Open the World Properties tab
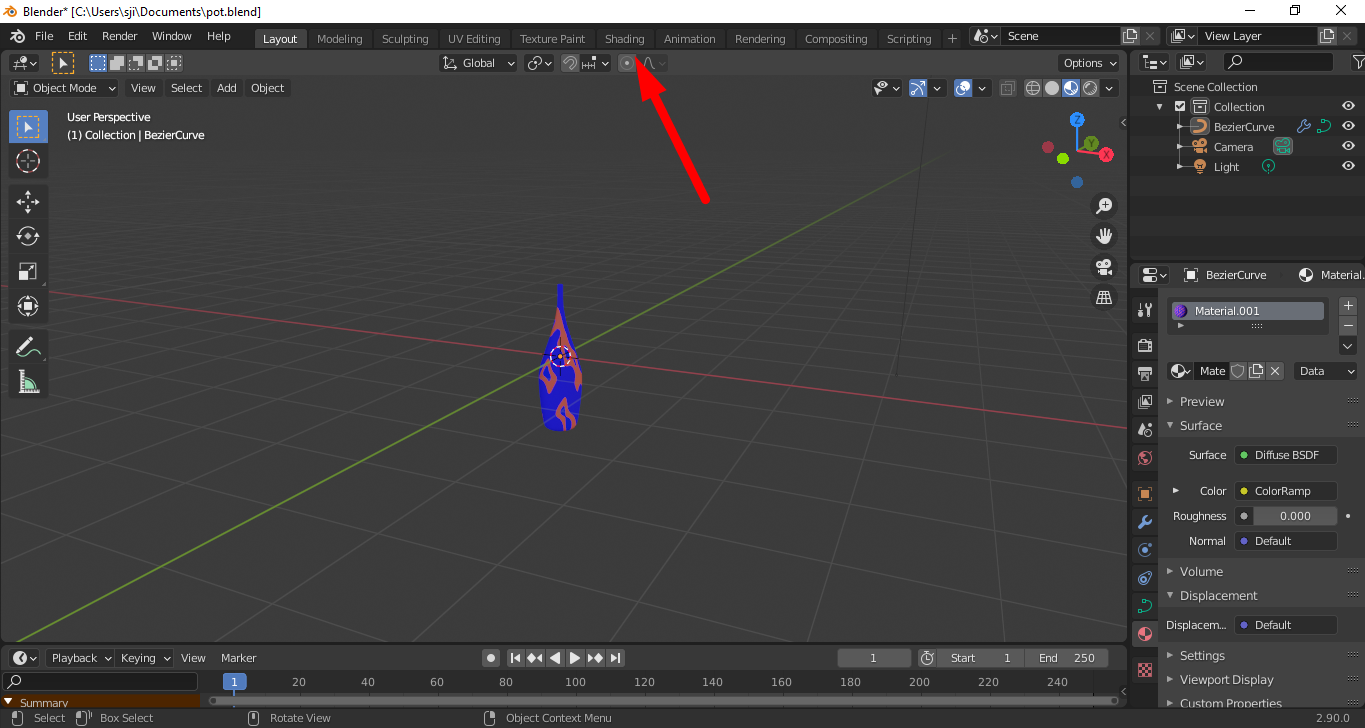The width and height of the screenshot is (1365, 728). pyautogui.click(x=1143, y=457)
